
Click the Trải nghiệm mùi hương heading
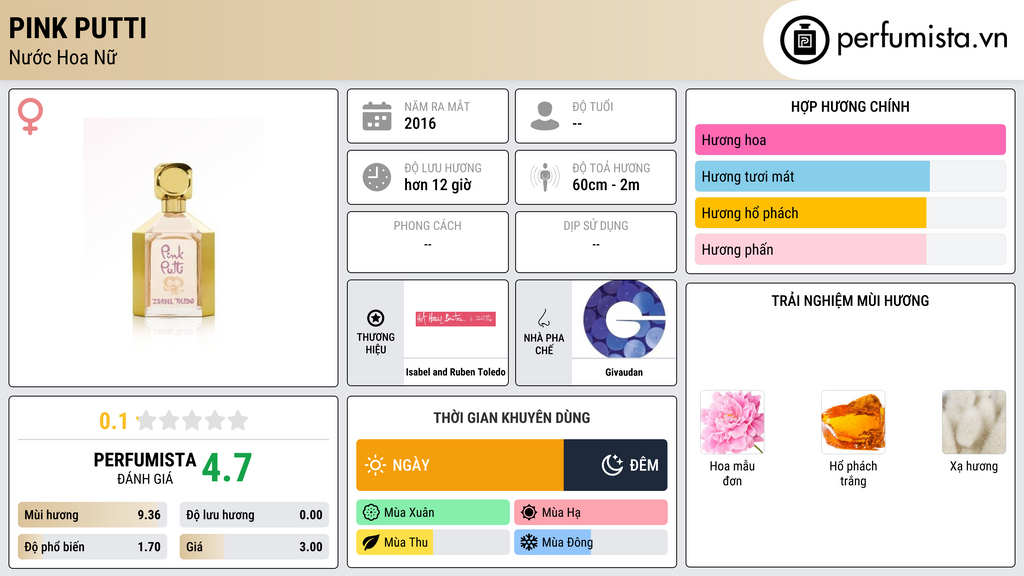tap(850, 300)
